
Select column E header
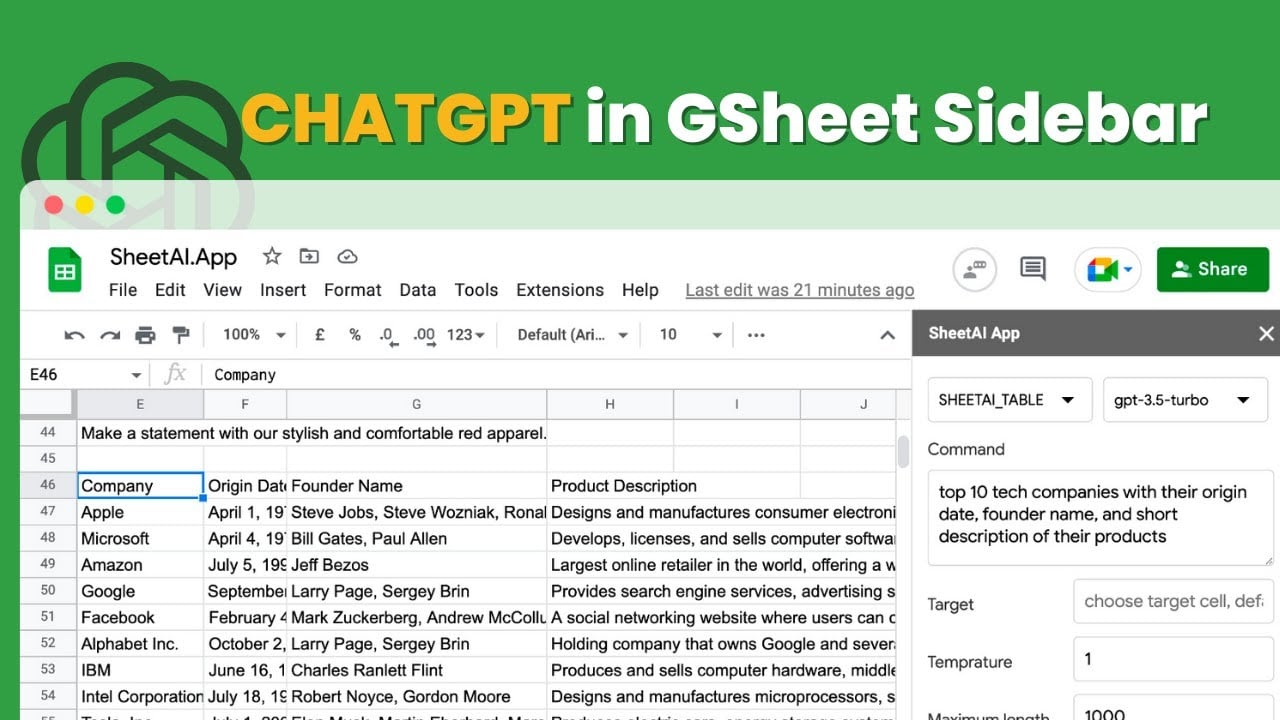[x=140, y=404]
